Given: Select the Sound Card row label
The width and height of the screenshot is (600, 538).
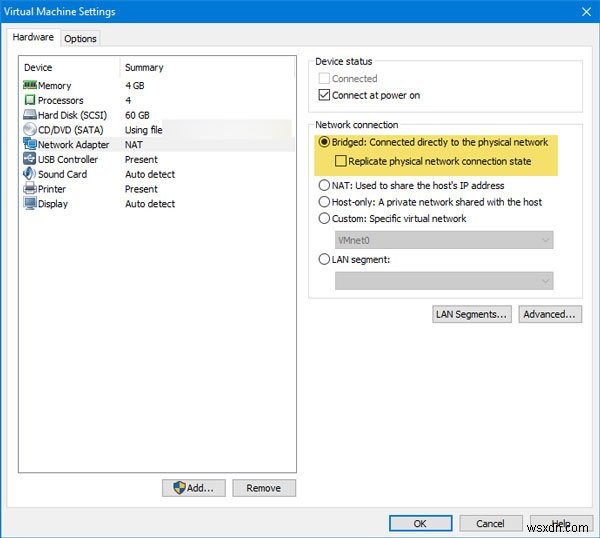Looking at the screenshot, I should [62, 174].
